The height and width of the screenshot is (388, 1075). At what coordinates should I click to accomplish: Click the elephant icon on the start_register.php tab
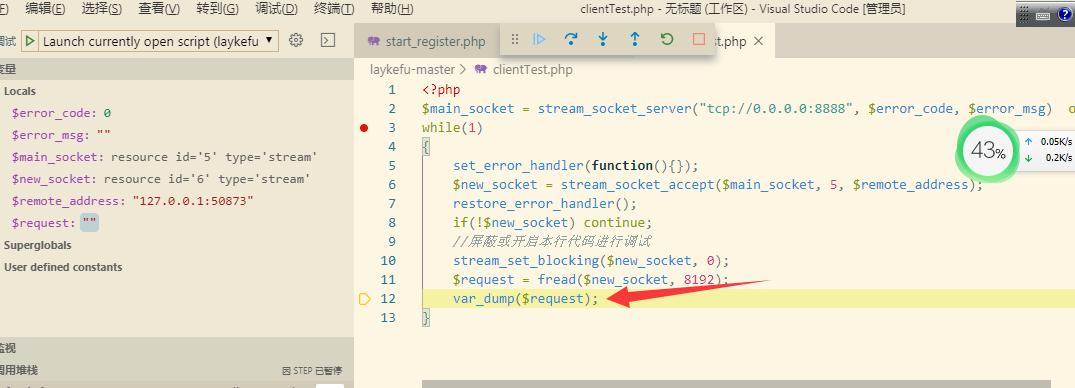374,41
